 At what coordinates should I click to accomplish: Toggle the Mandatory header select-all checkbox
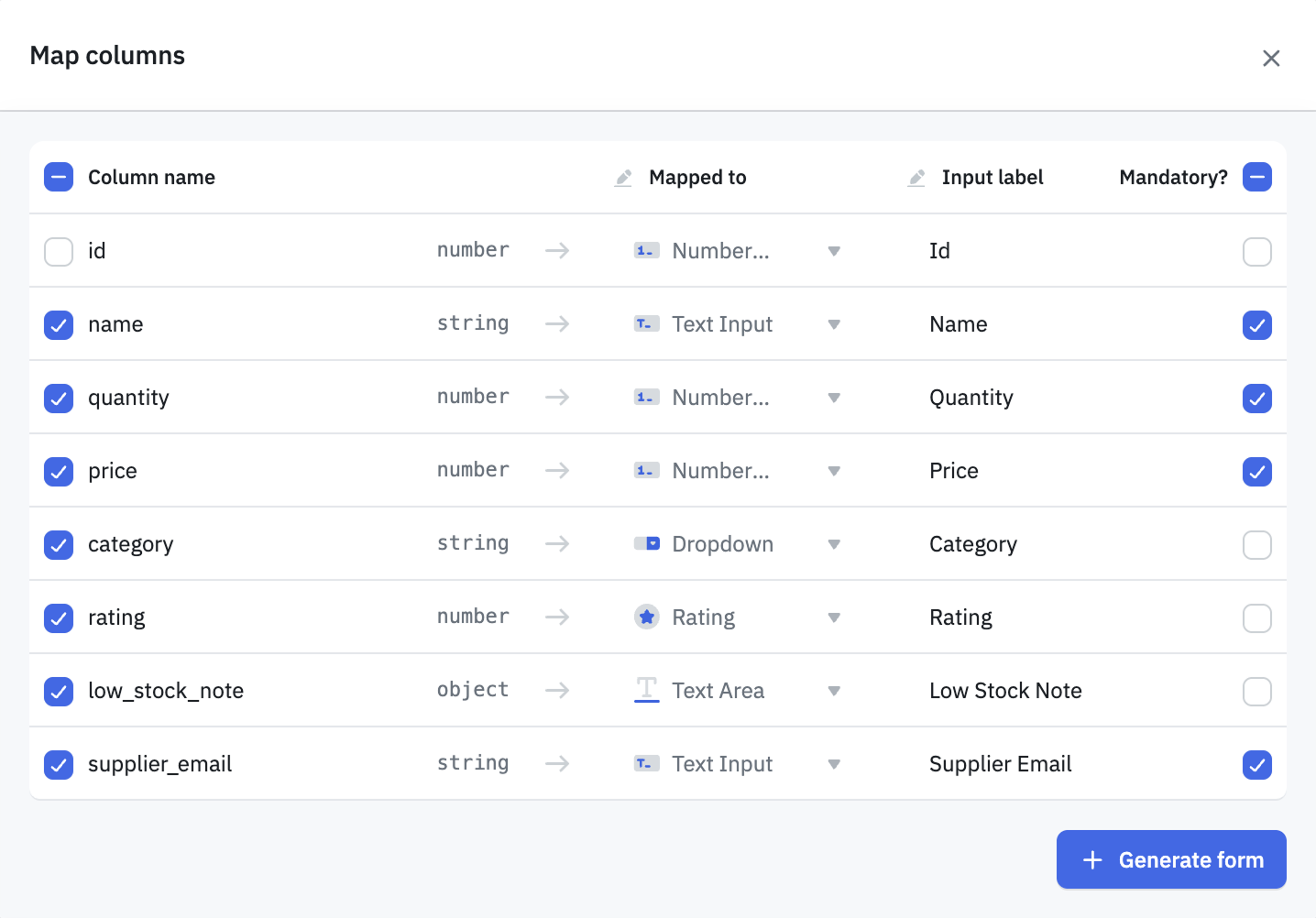1256,177
